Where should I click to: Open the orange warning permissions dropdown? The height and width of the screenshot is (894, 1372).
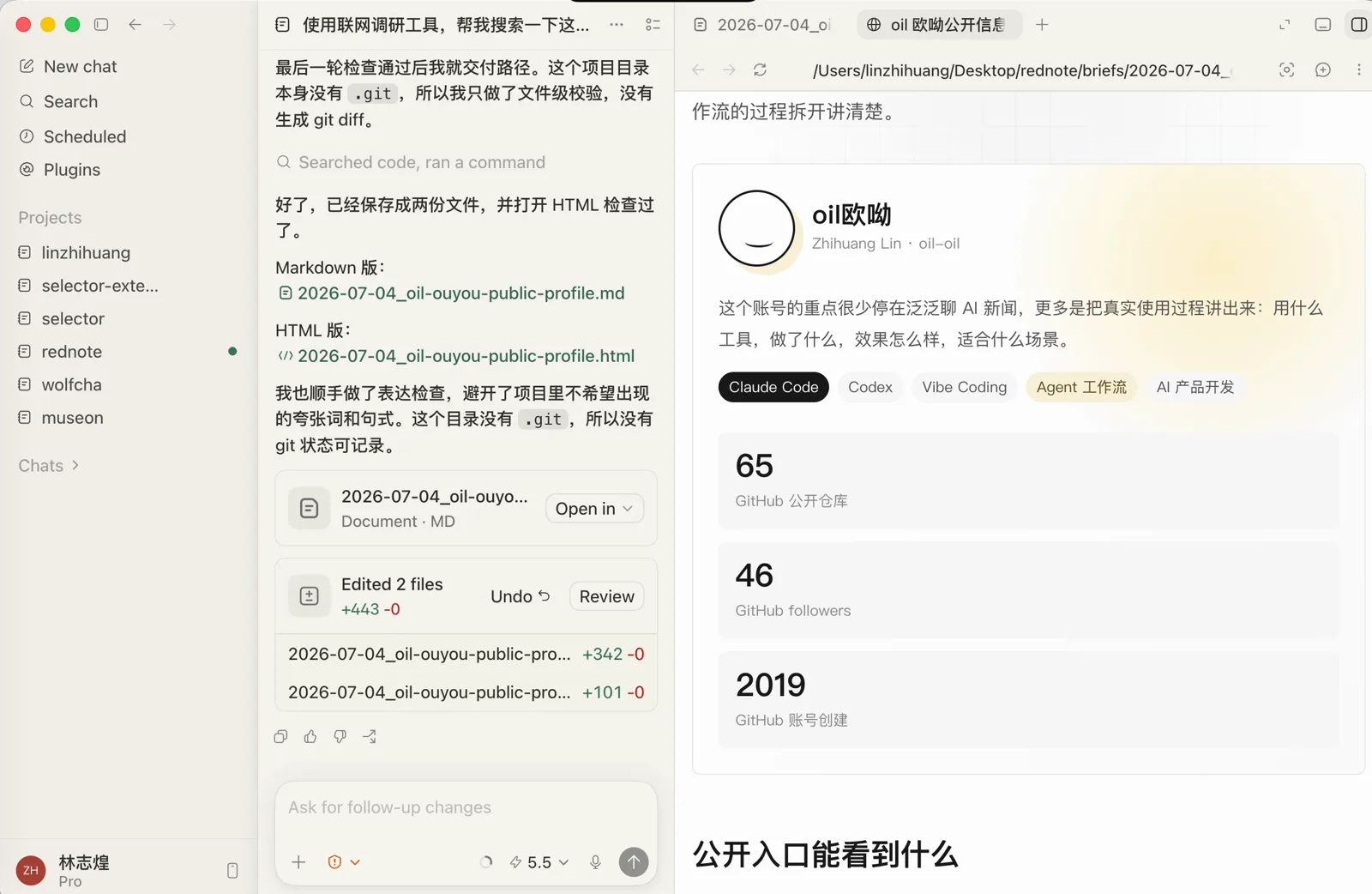pyautogui.click(x=344, y=862)
